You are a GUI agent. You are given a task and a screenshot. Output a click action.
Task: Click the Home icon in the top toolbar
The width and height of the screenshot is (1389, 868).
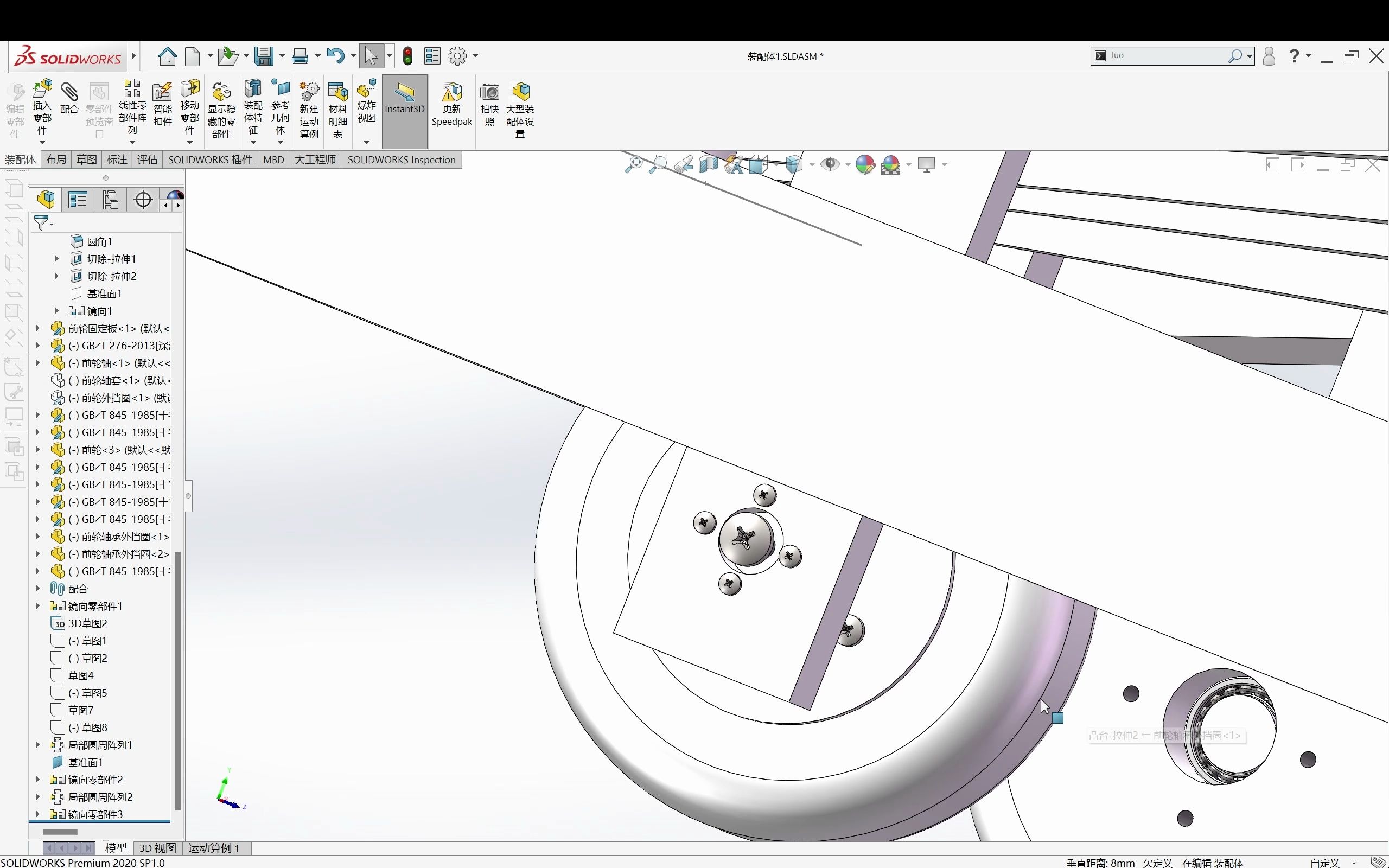tap(167, 56)
